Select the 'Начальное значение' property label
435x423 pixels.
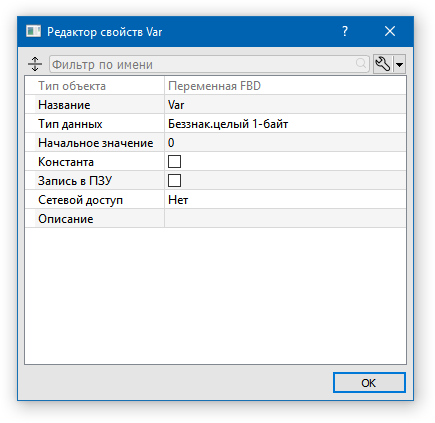[96, 143]
